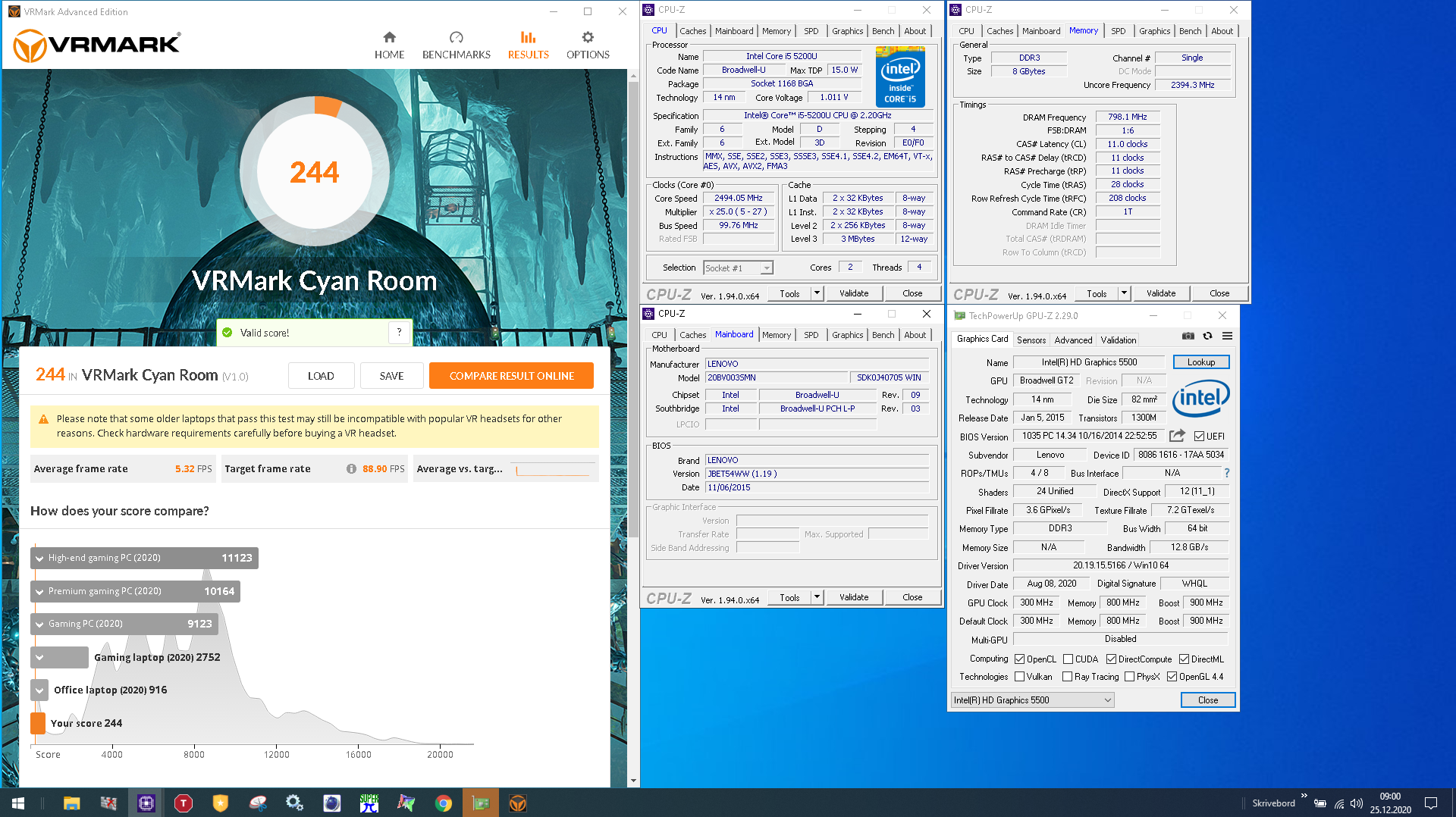Switch to the Validation tab in GPU-Z
The width and height of the screenshot is (1456, 817).
(1119, 340)
